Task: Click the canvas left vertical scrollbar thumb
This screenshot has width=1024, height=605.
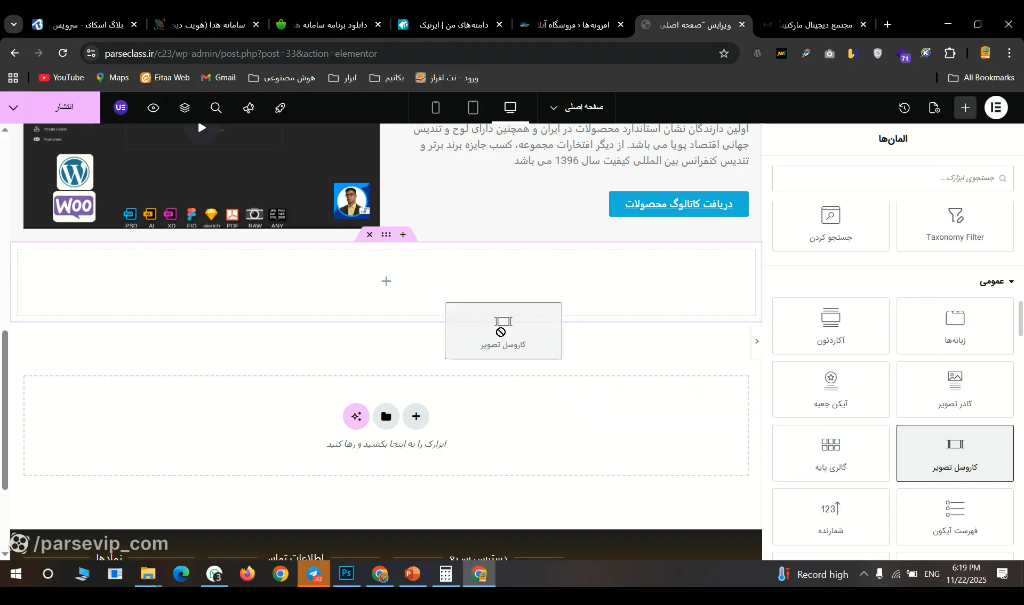Action: (x=5, y=410)
